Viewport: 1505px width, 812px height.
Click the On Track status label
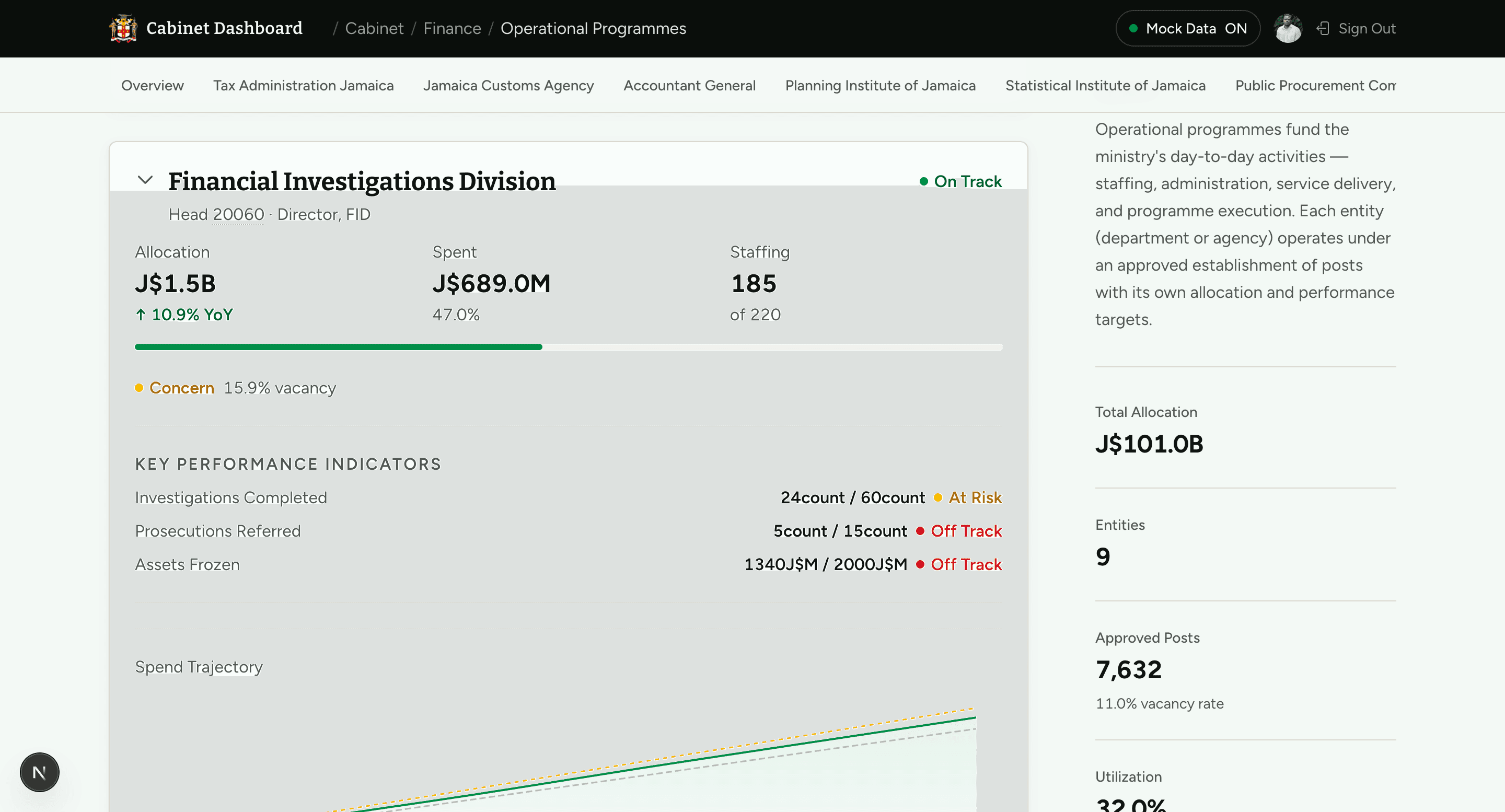tap(967, 182)
